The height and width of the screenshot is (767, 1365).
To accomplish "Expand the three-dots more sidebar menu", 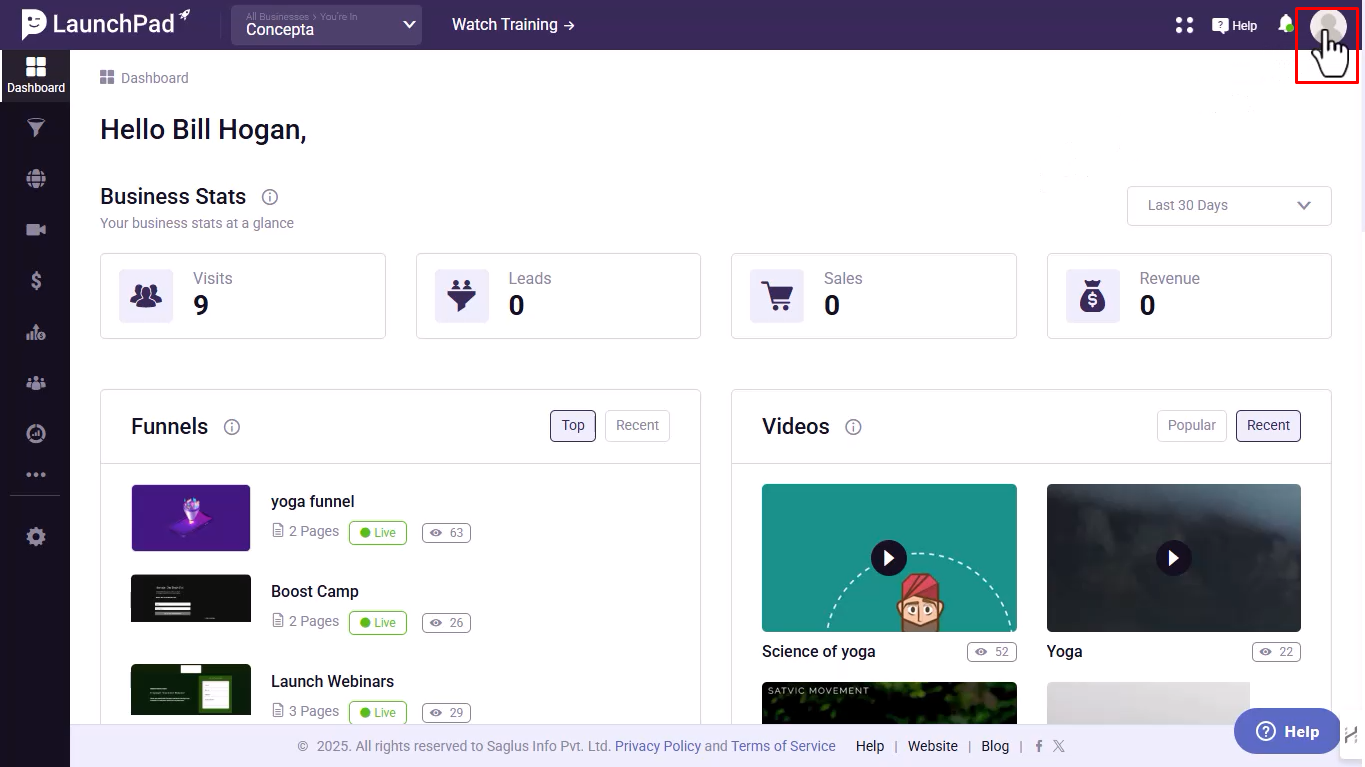I will click(x=36, y=475).
